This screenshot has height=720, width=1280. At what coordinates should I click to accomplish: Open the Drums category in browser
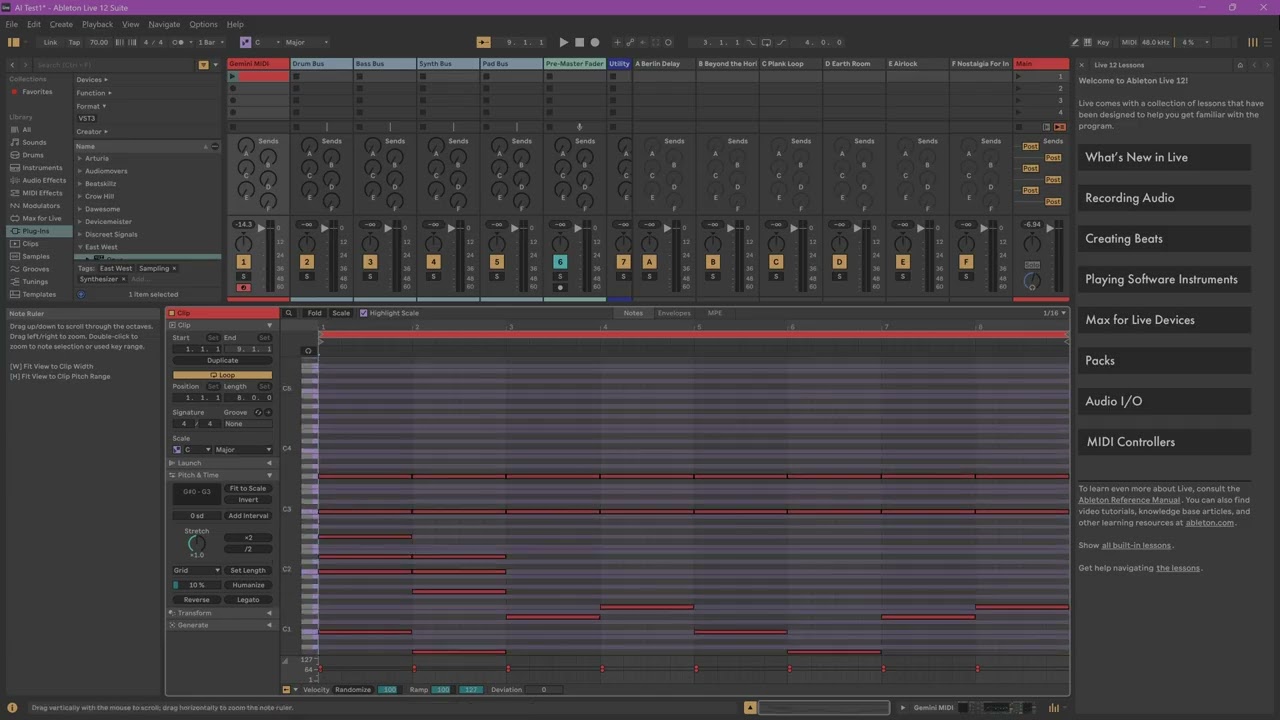[x=33, y=155]
